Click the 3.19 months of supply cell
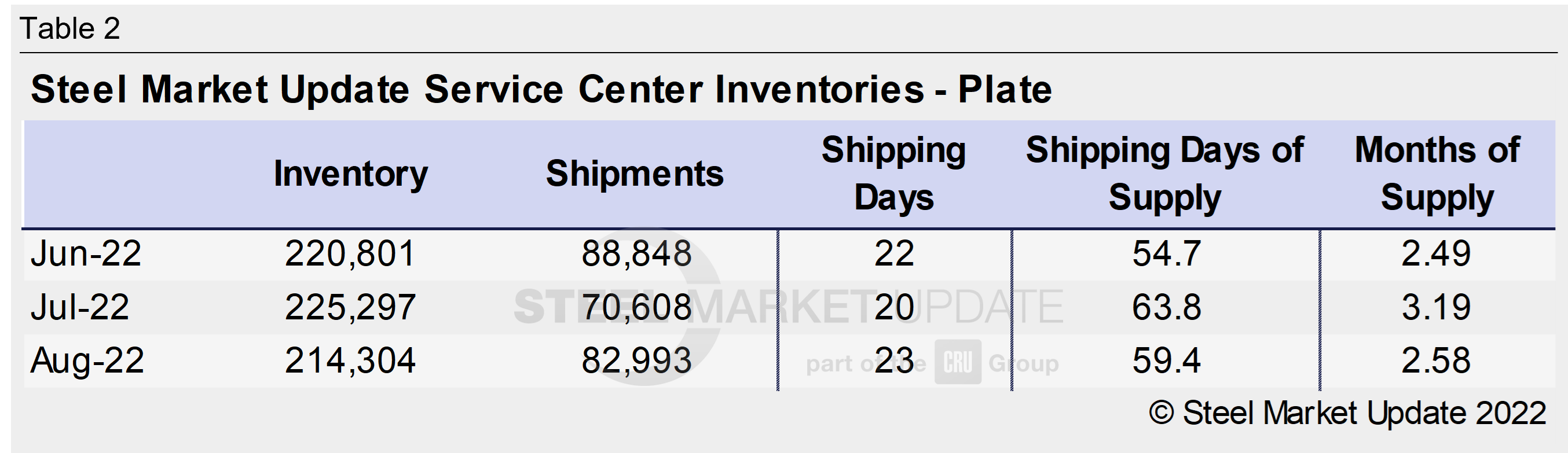Image resolution: width=1568 pixels, height=453 pixels. point(1436,307)
